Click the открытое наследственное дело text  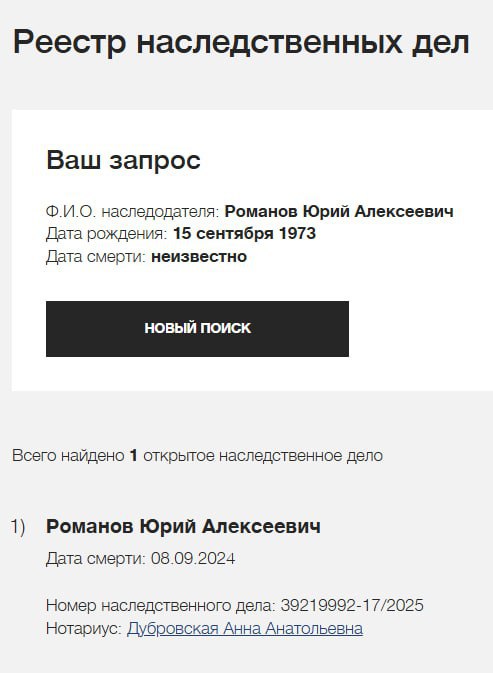coord(263,456)
